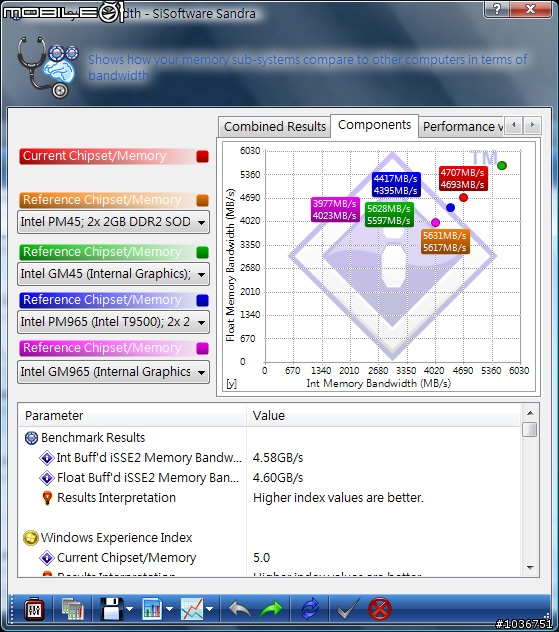
Task: Select the 5.0 index value
Action: click(262, 558)
